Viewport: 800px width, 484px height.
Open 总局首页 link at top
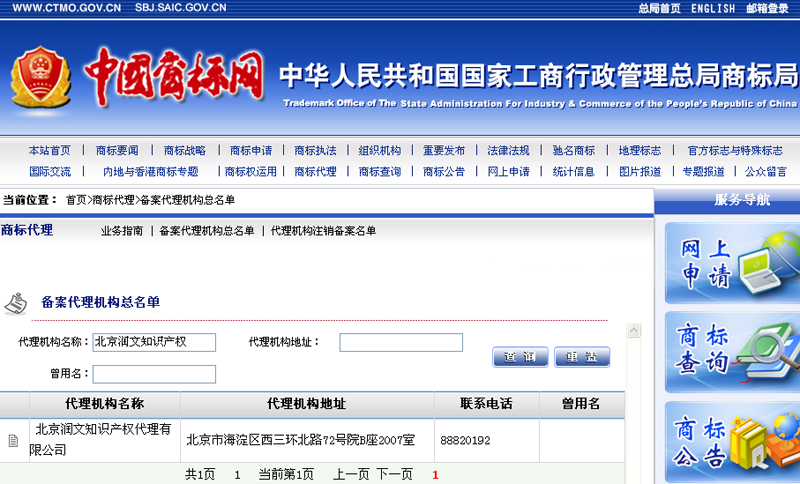(659, 8)
